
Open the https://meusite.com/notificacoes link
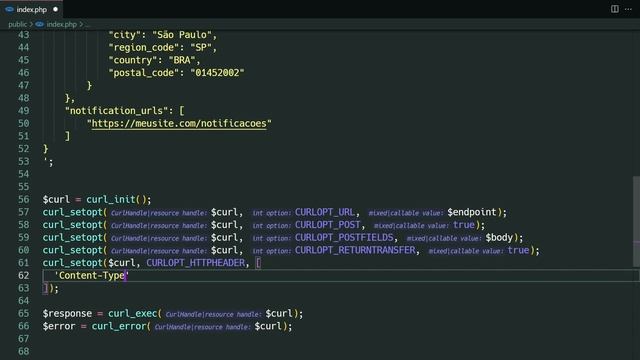179,124
